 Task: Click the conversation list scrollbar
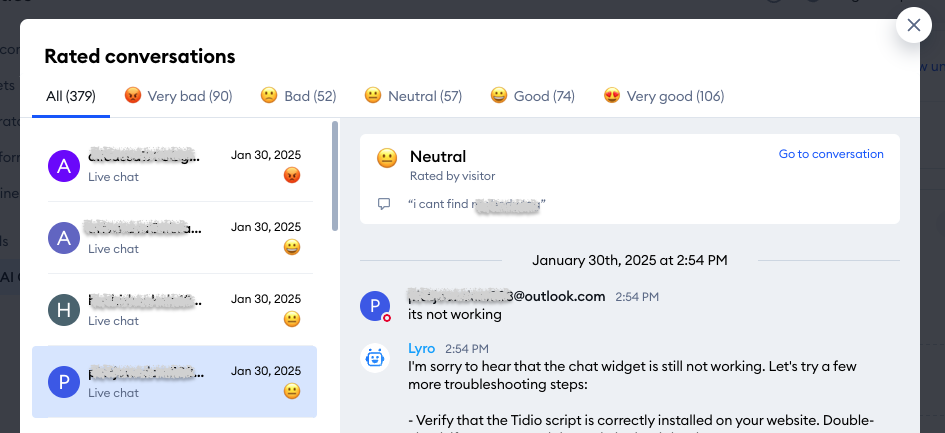pyautogui.click(x=334, y=175)
